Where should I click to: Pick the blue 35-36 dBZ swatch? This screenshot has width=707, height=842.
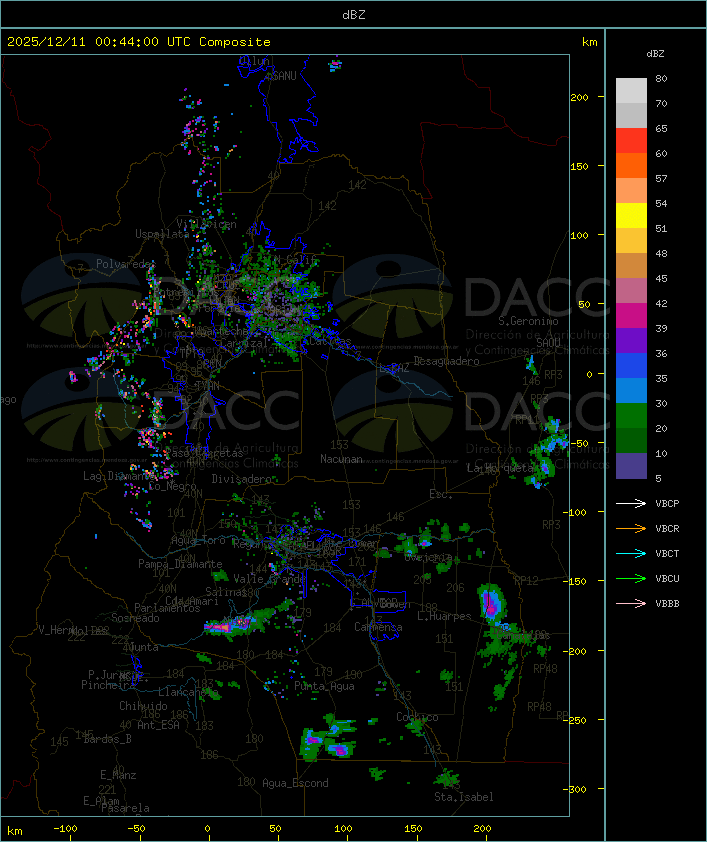point(631,365)
